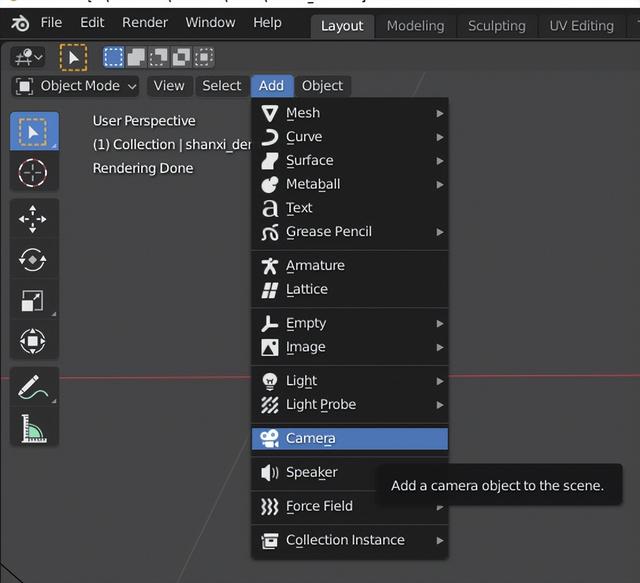The image size is (640, 583).
Task: Click the Blender logo icon
Action: [20, 23]
